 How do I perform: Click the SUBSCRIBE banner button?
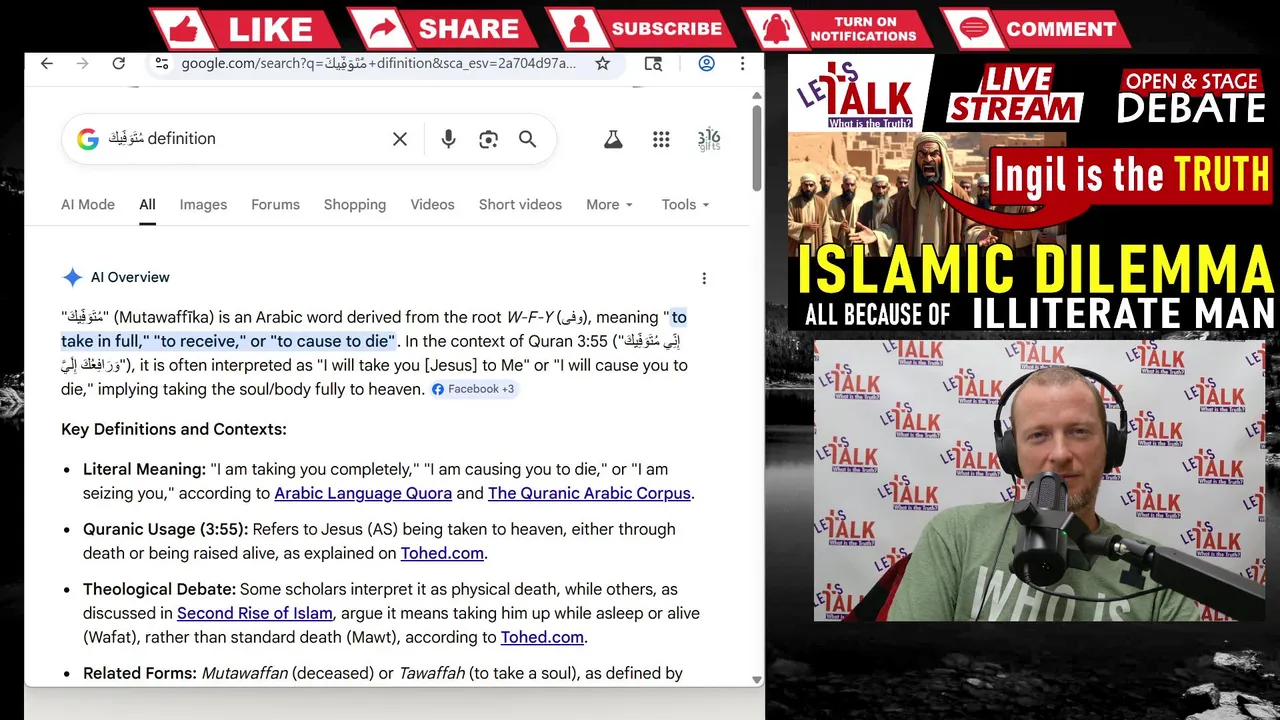tap(640, 29)
